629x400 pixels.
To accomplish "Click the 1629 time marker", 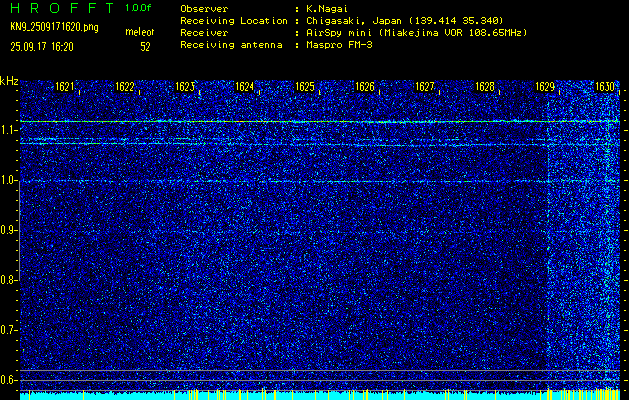I will pos(545,87).
